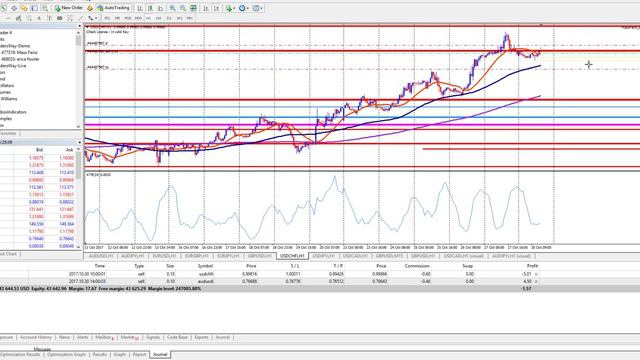Switch chart to line chart style

(160, 8)
